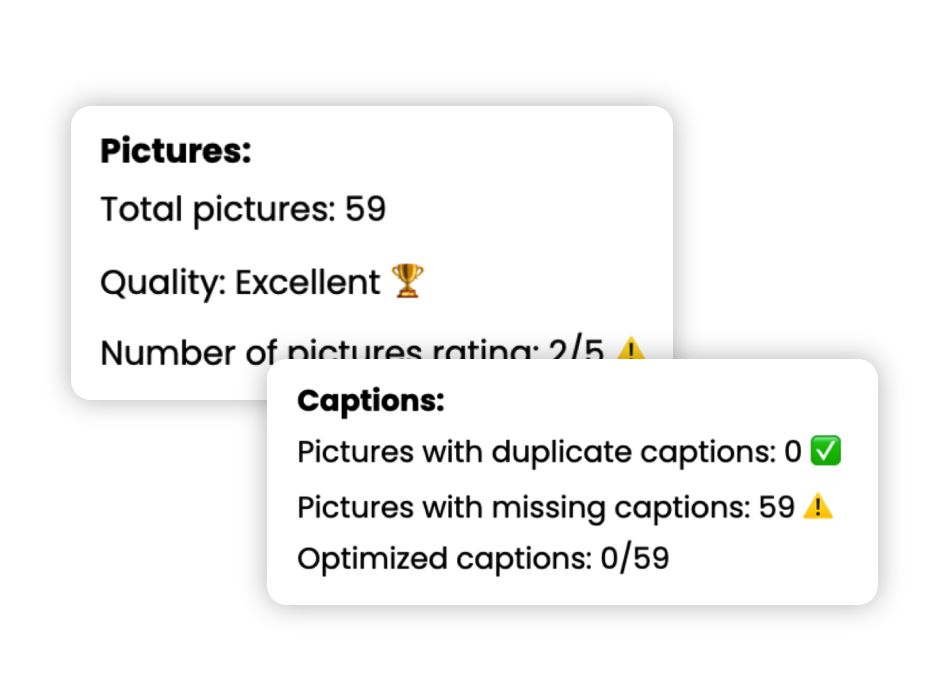Viewport: 934px width, 688px height.
Task: Click Pictures with duplicate captions text
Action: tap(536, 452)
